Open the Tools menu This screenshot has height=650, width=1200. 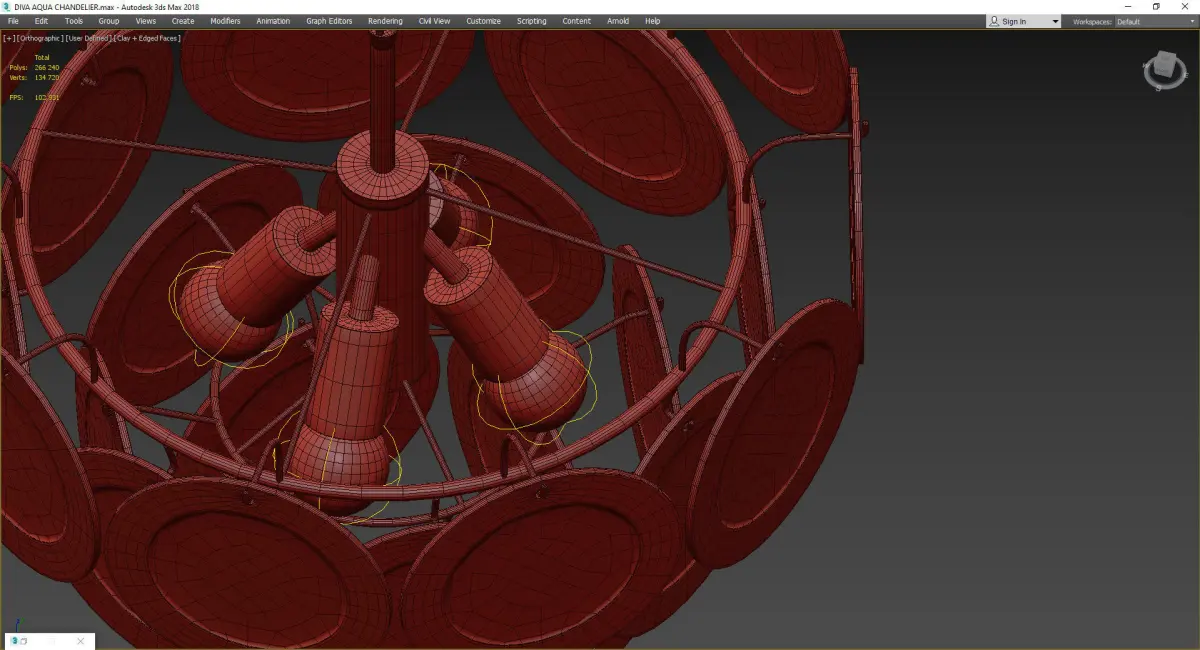[x=74, y=21]
